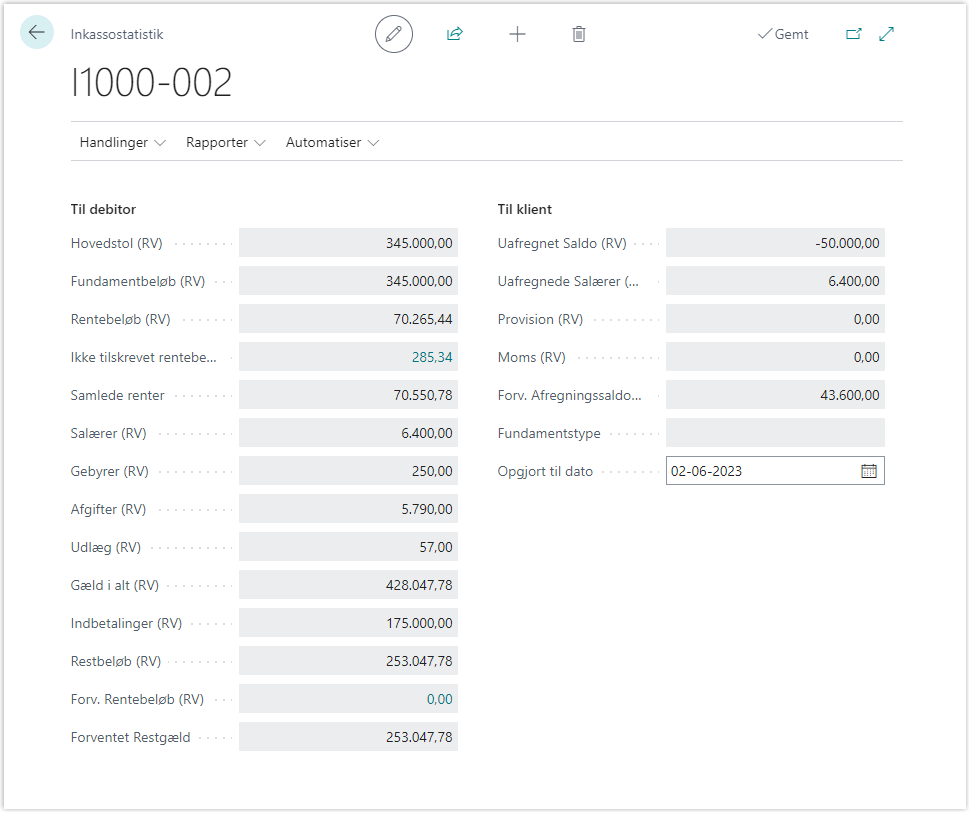Click the expand to full screen icon

[x=886, y=34]
